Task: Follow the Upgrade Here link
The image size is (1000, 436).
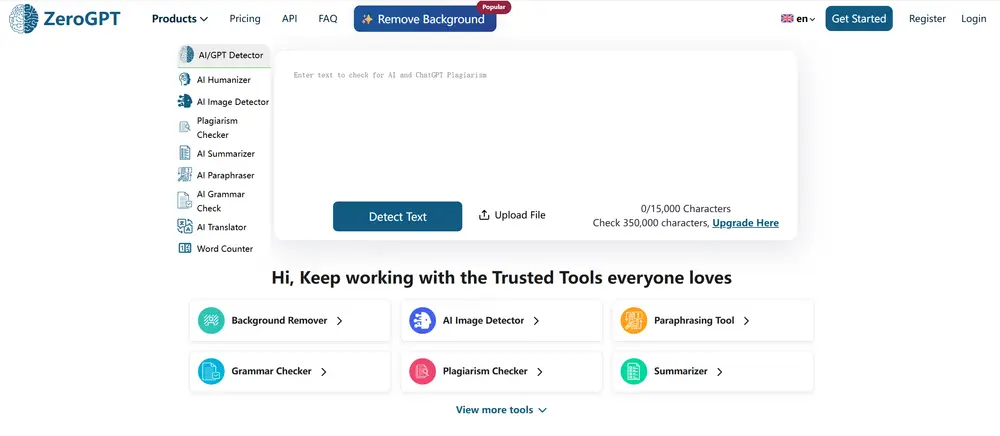Action: (x=746, y=223)
